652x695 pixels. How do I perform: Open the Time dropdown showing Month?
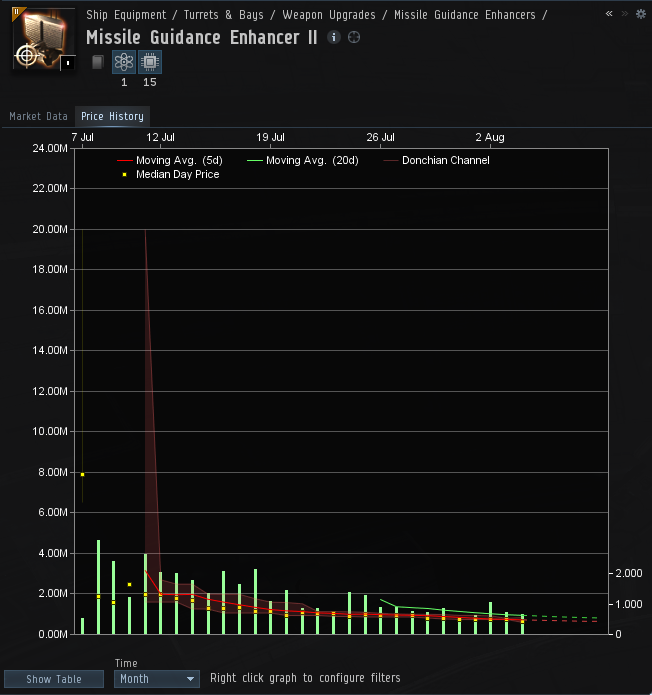[157, 679]
